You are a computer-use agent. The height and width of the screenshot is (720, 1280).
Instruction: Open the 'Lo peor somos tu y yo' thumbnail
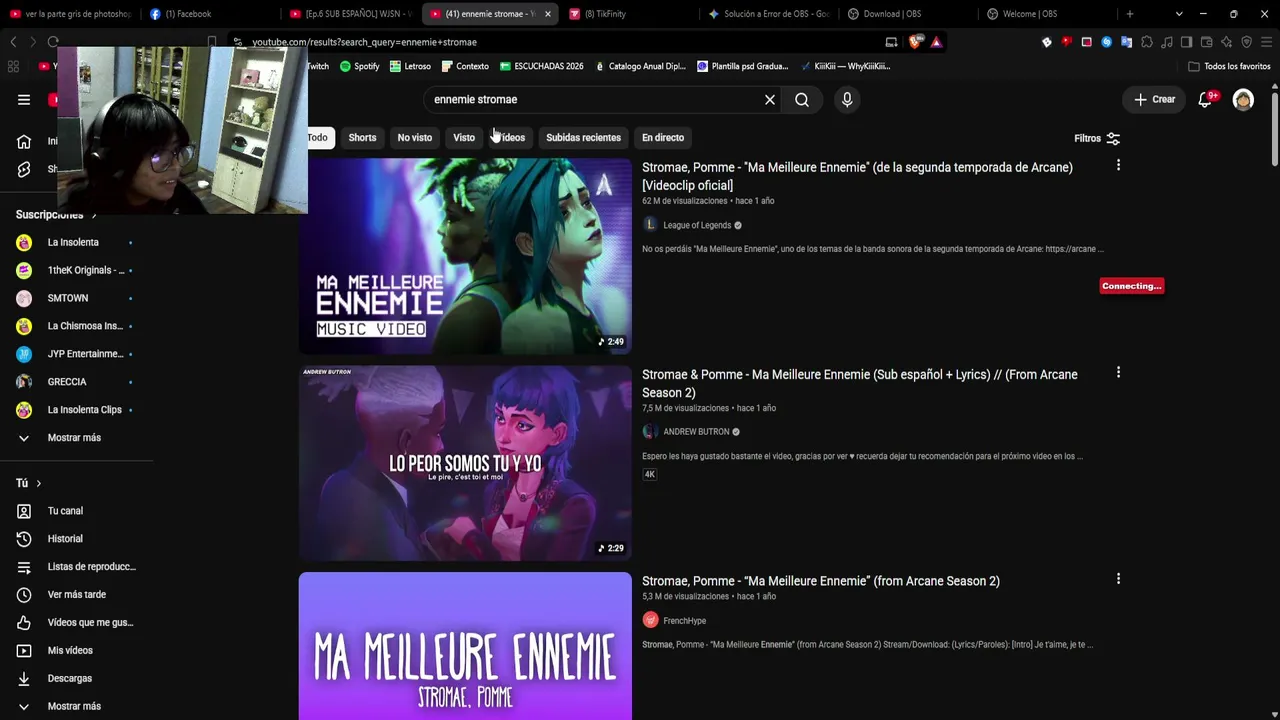[x=465, y=463]
